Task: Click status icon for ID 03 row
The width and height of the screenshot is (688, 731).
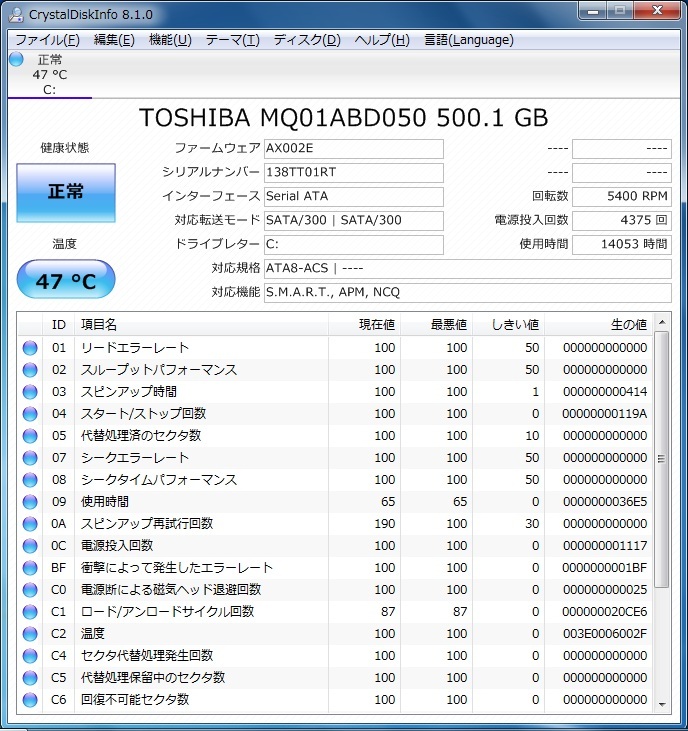Action: [30, 392]
